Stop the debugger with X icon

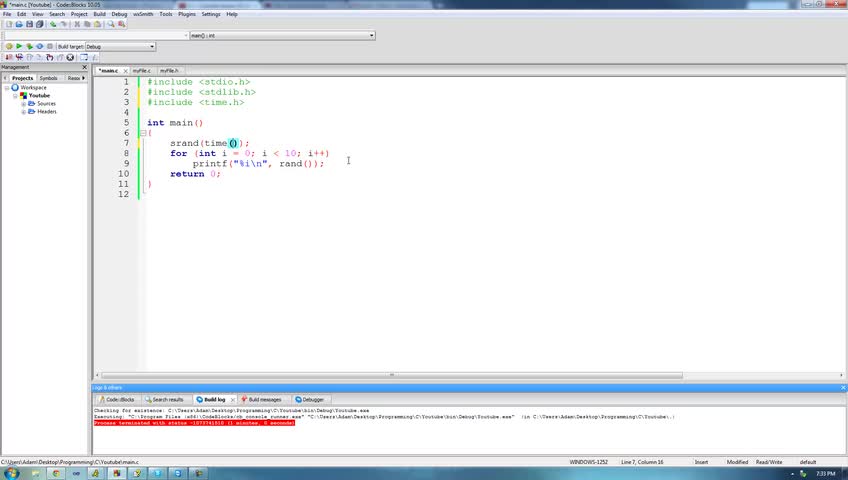[x=70, y=57]
